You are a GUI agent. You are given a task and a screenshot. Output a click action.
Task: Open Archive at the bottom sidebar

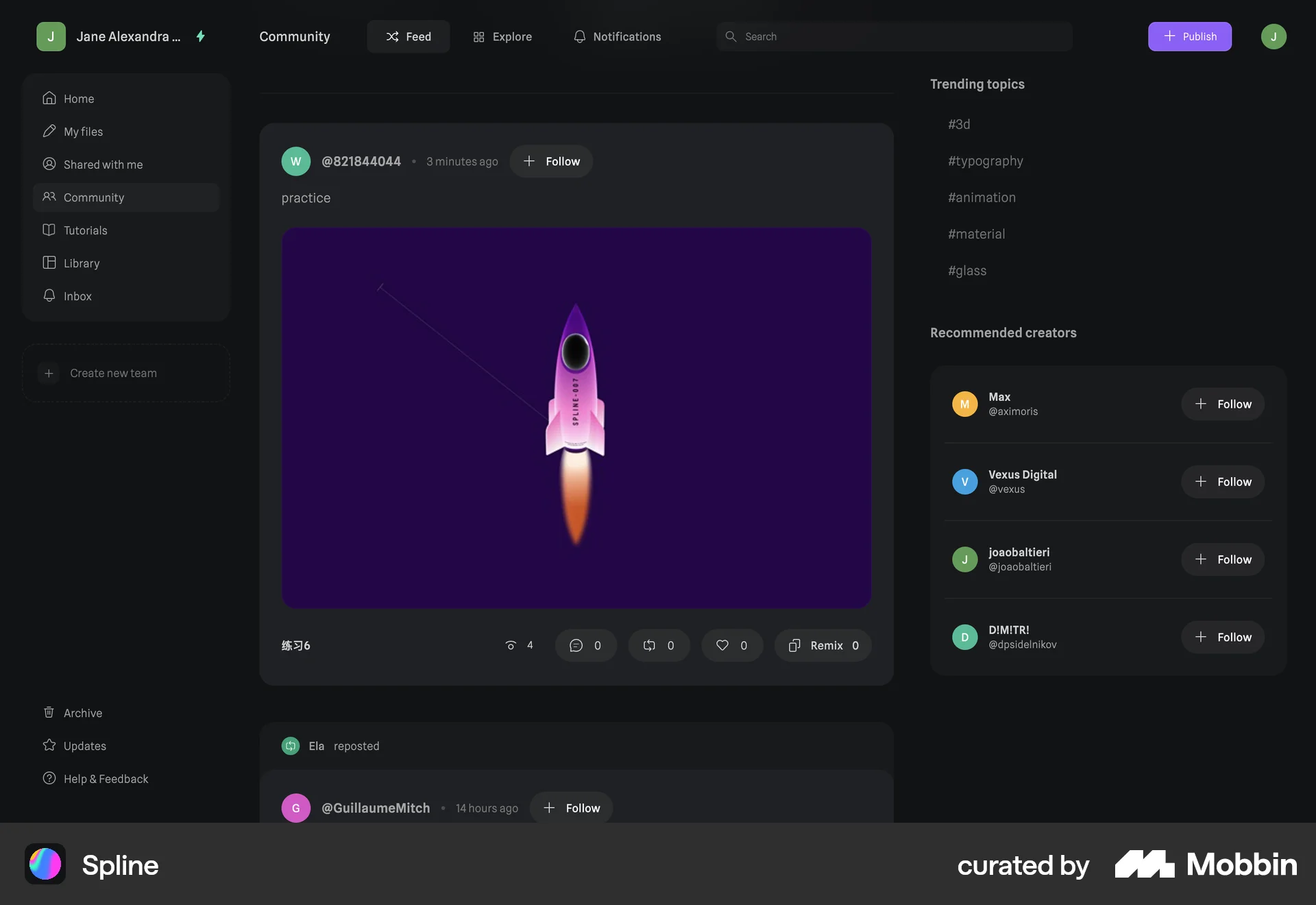[82, 712]
